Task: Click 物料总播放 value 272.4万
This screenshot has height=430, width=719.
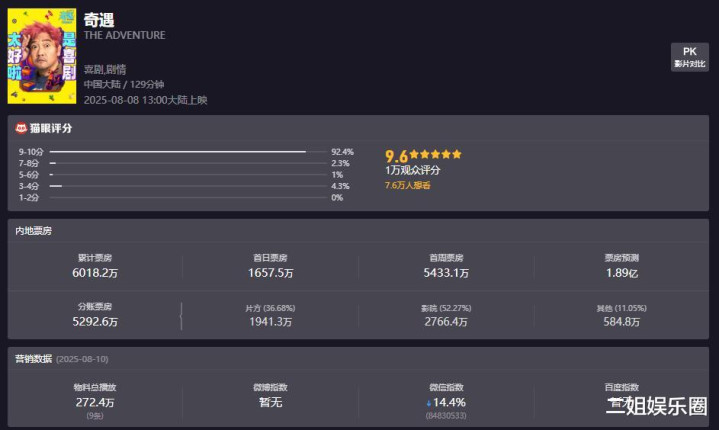Action: (95, 402)
